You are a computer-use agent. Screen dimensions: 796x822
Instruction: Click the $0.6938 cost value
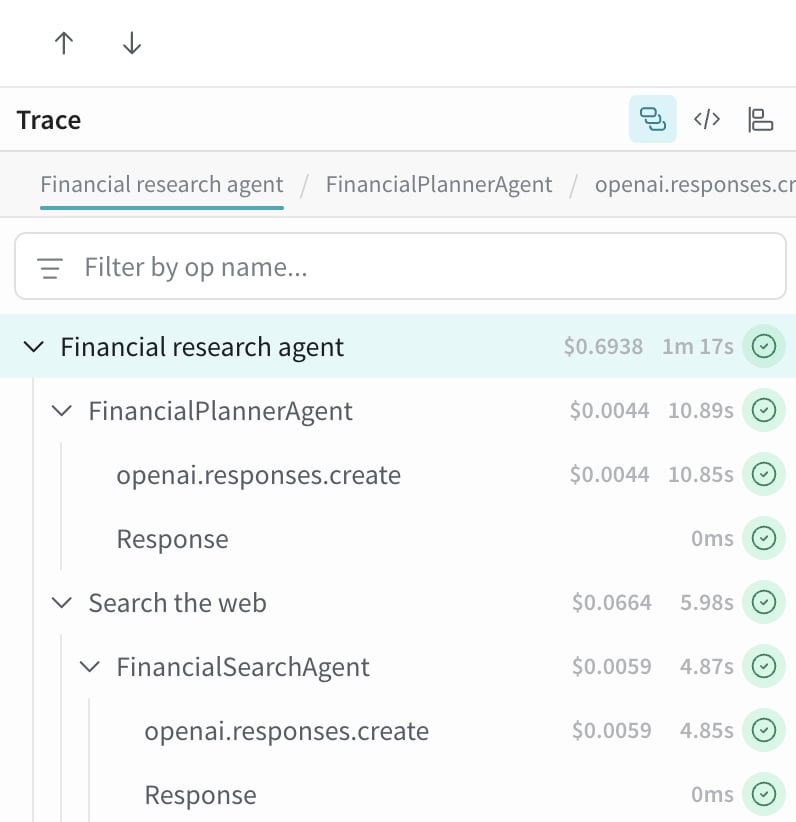[603, 347]
